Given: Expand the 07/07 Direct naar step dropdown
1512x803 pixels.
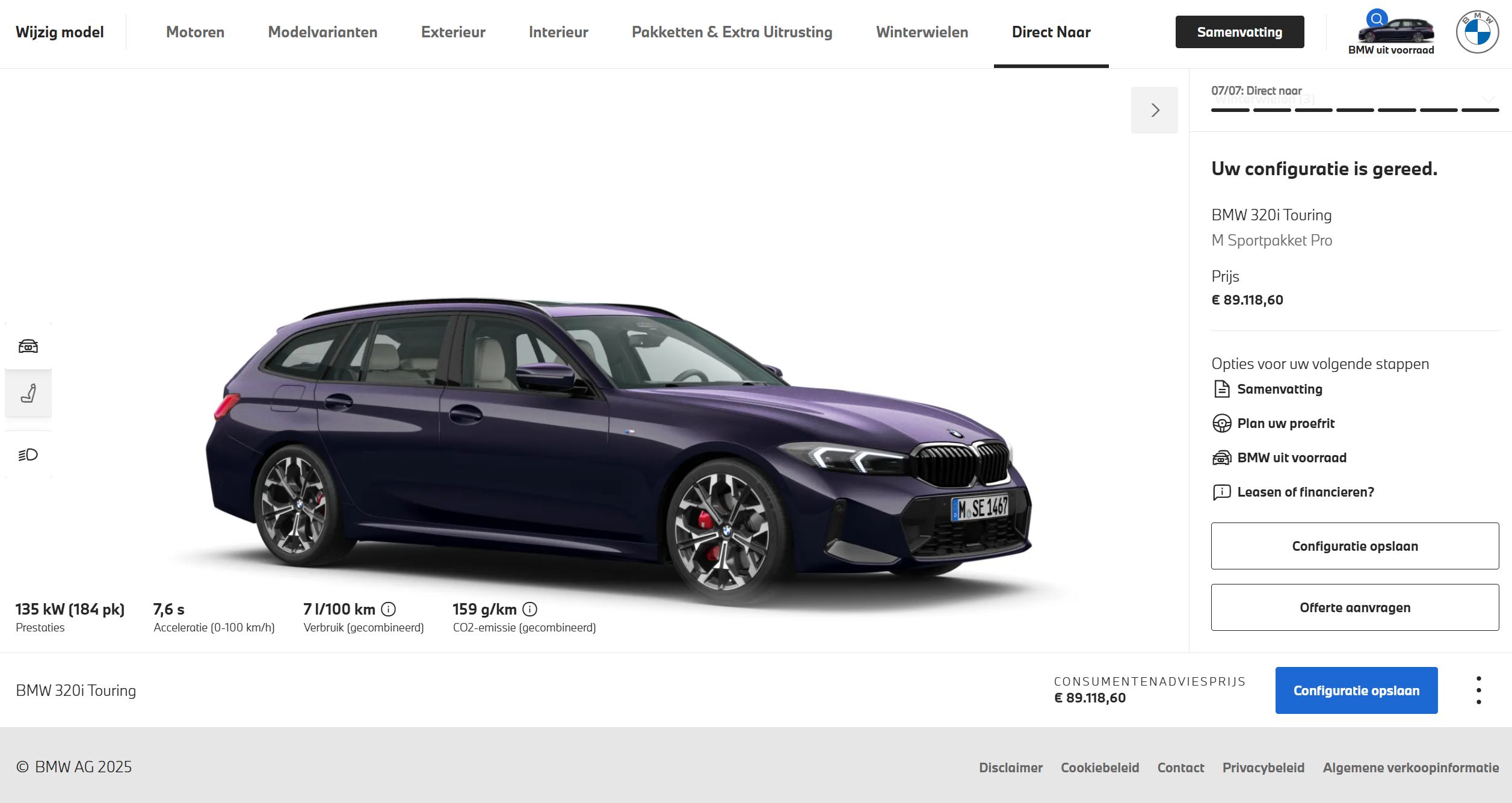Looking at the screenshot, I should click(1487, 99).
